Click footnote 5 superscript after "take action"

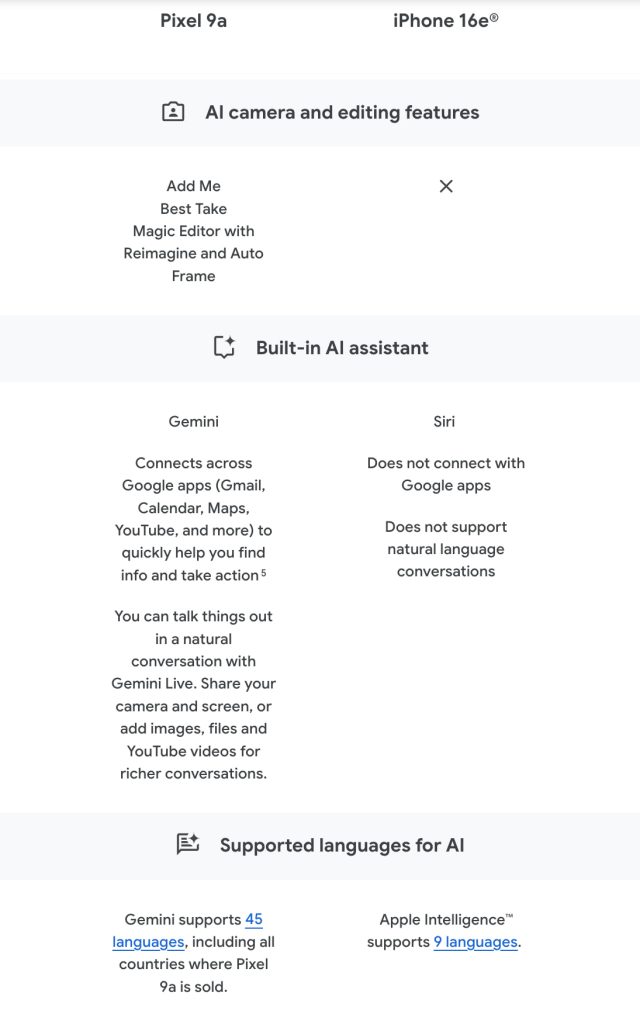click(263, 573)
